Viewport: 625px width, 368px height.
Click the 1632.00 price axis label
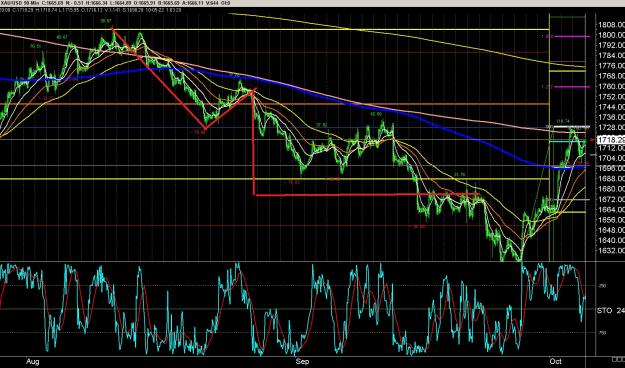[611, 251]
